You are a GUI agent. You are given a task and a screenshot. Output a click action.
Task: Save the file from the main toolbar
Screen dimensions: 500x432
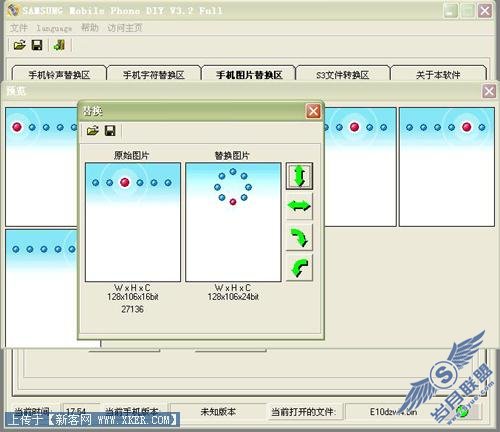(x=37, y=45)
